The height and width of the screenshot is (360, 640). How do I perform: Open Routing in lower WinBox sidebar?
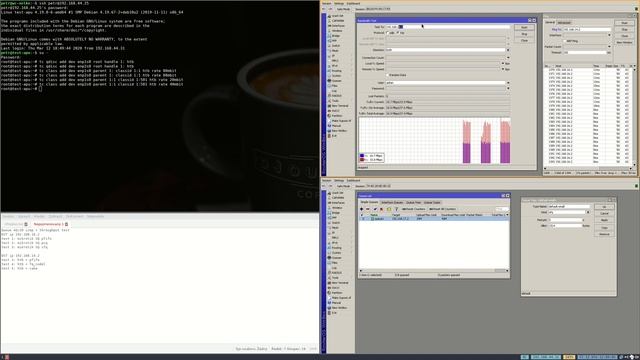click(336, 248)
